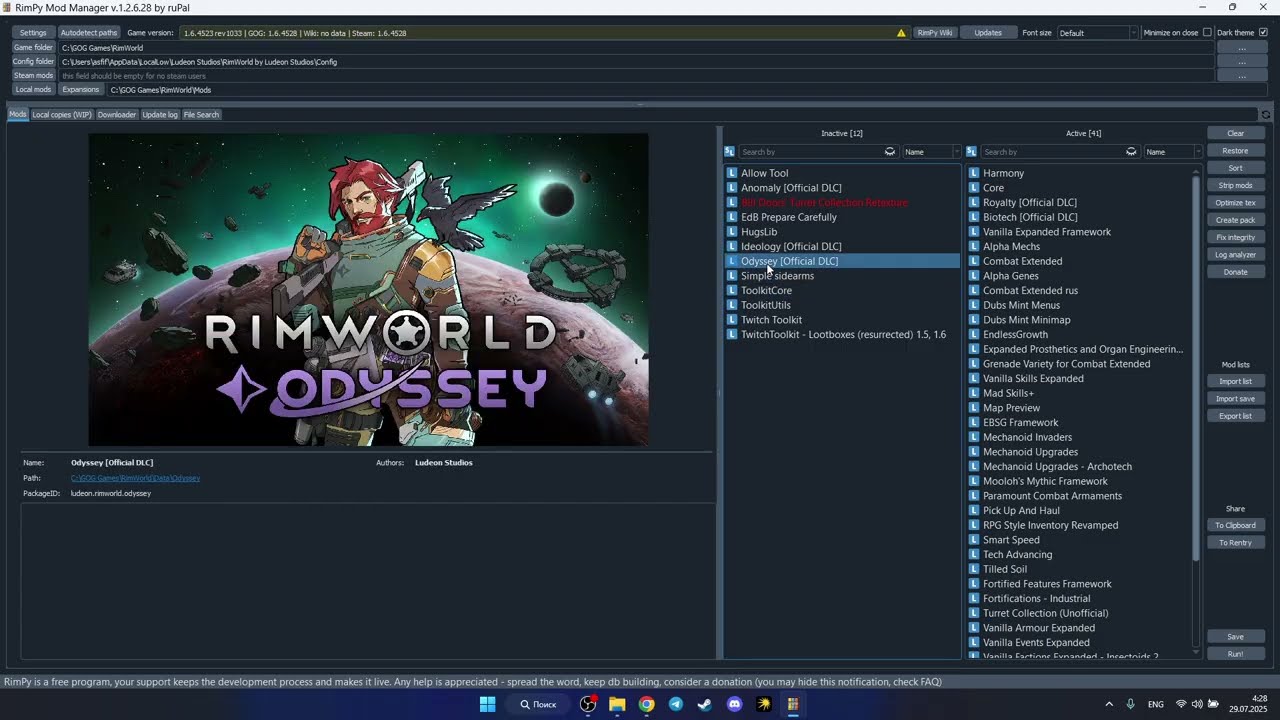1280x720 pixels.
Task: Click the Clear button
Action: [1236, 133]
